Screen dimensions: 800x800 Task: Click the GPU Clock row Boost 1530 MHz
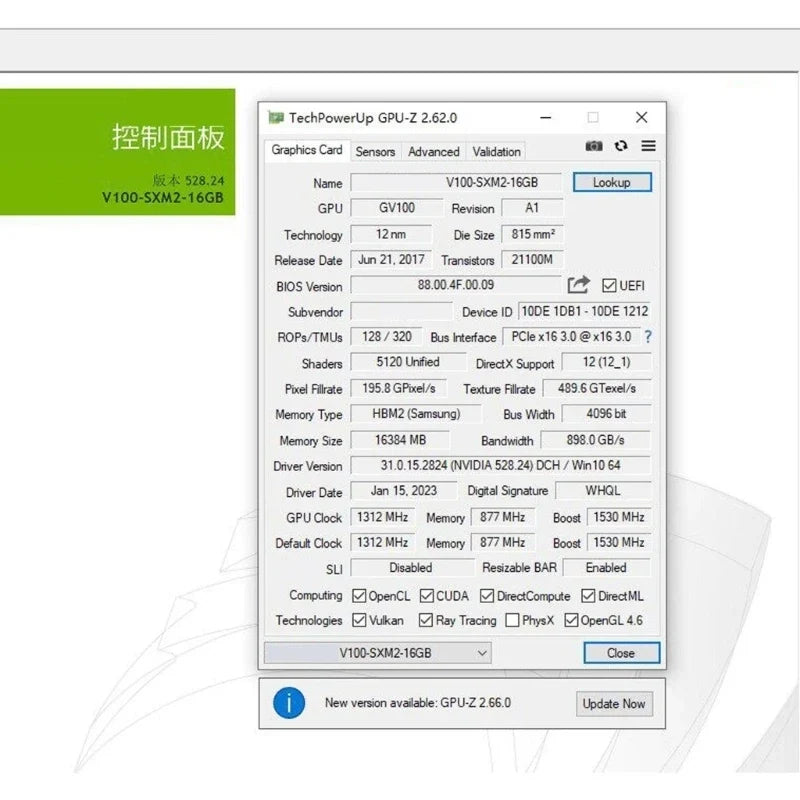(619, 517)
